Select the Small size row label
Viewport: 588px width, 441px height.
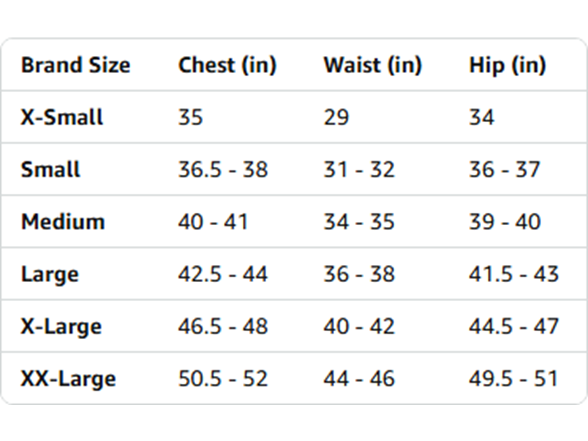[51, 169]
